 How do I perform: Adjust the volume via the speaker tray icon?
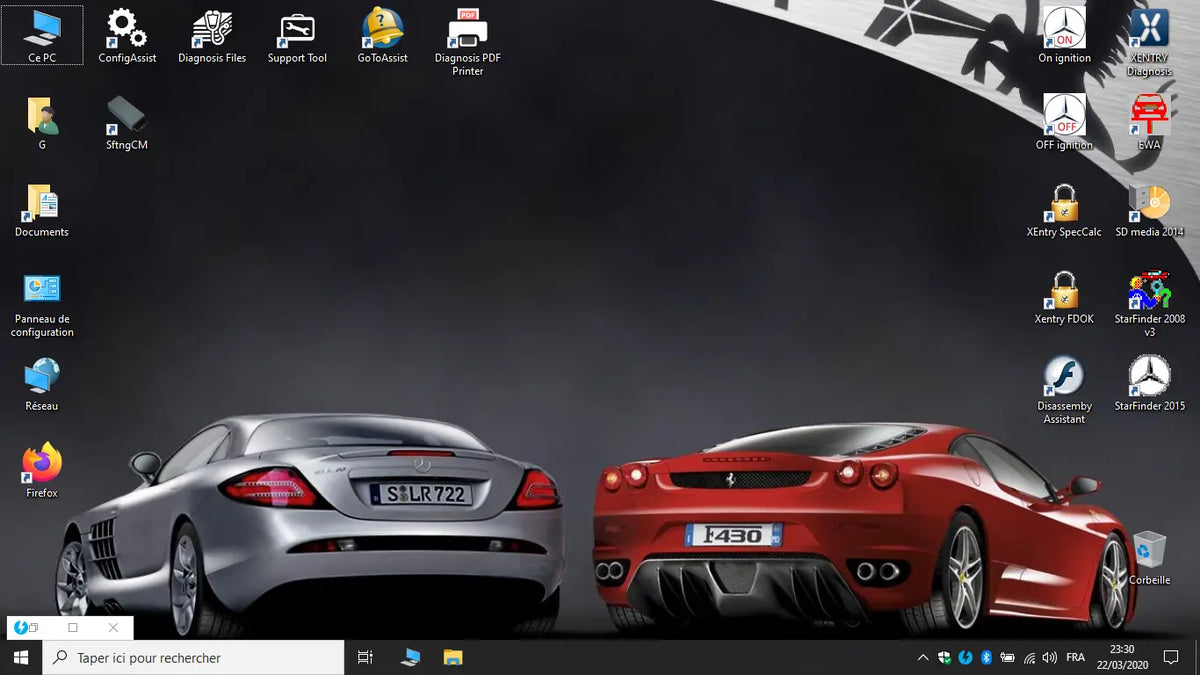tap(1049, 657)
